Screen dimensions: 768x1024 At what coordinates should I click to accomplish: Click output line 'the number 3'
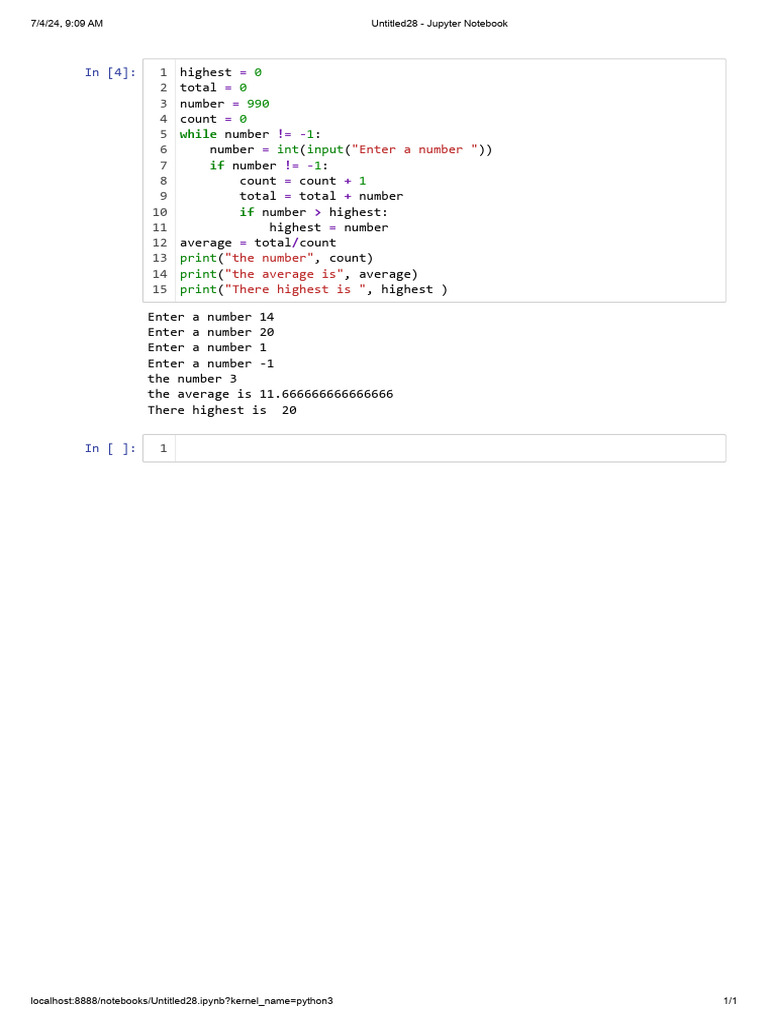192,379
